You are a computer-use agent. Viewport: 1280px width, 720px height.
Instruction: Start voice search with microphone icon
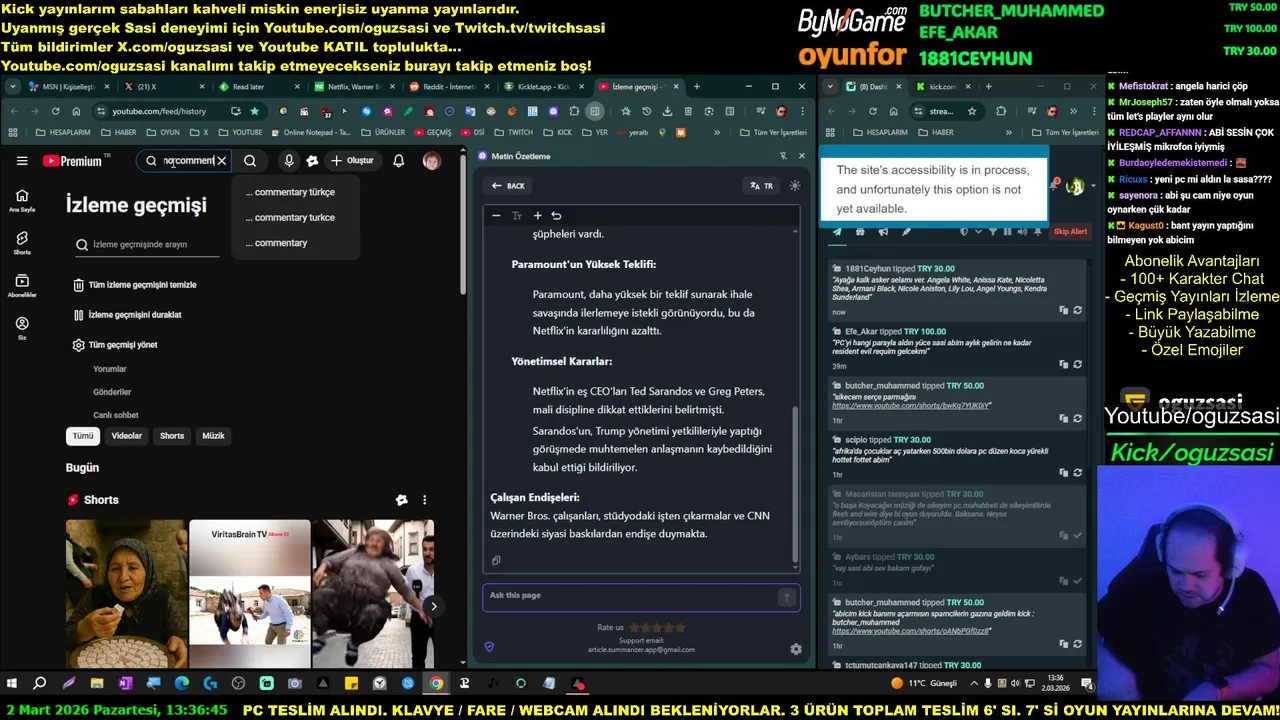click(x=289, y=160)
